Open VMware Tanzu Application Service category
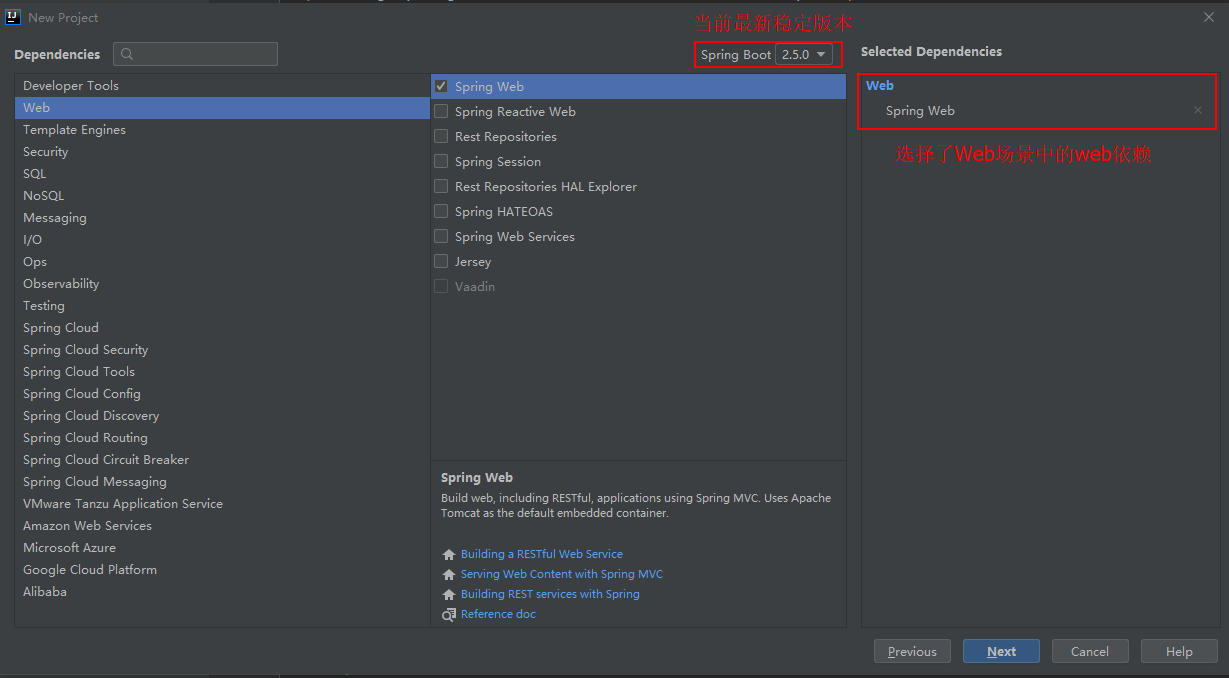Screen dimensions: 1229x678 (x=222, y=504)
